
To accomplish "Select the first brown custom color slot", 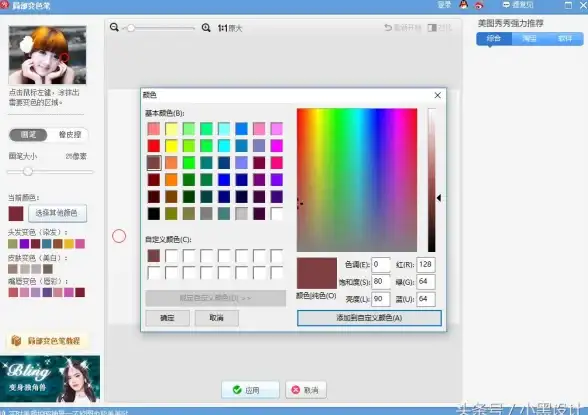I will [x=154, y=256].
